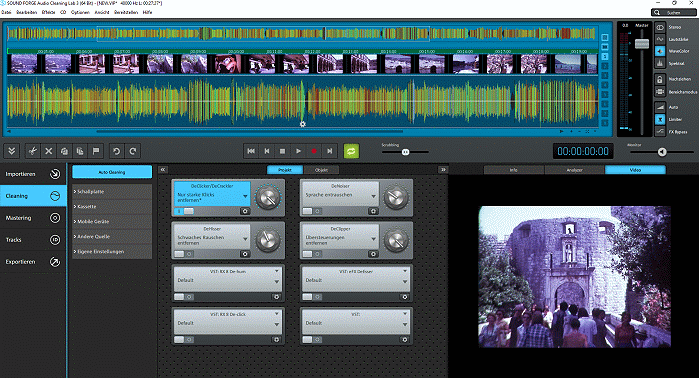Enable the Sprache entrauschen DeNoiser switch
This screenshot has height=378, width=699.
coord(312,211)
